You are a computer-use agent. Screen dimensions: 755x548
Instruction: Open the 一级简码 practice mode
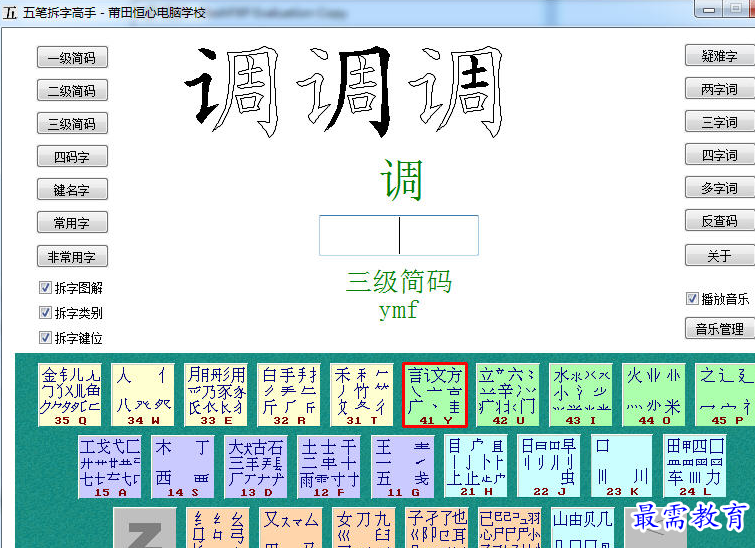tap(72, 58)
